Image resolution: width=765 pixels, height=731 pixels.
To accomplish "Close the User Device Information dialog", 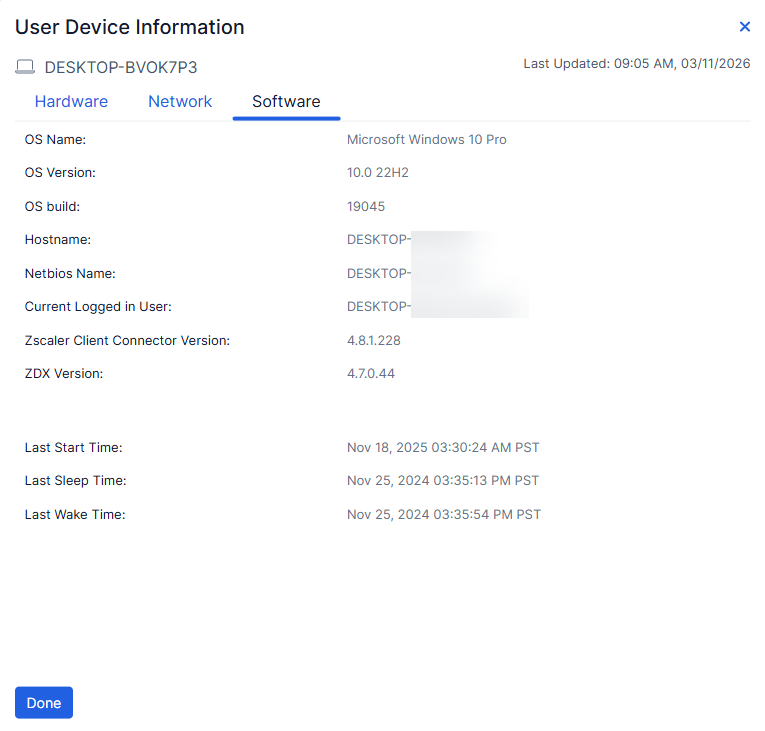I will tap(745, 27).
